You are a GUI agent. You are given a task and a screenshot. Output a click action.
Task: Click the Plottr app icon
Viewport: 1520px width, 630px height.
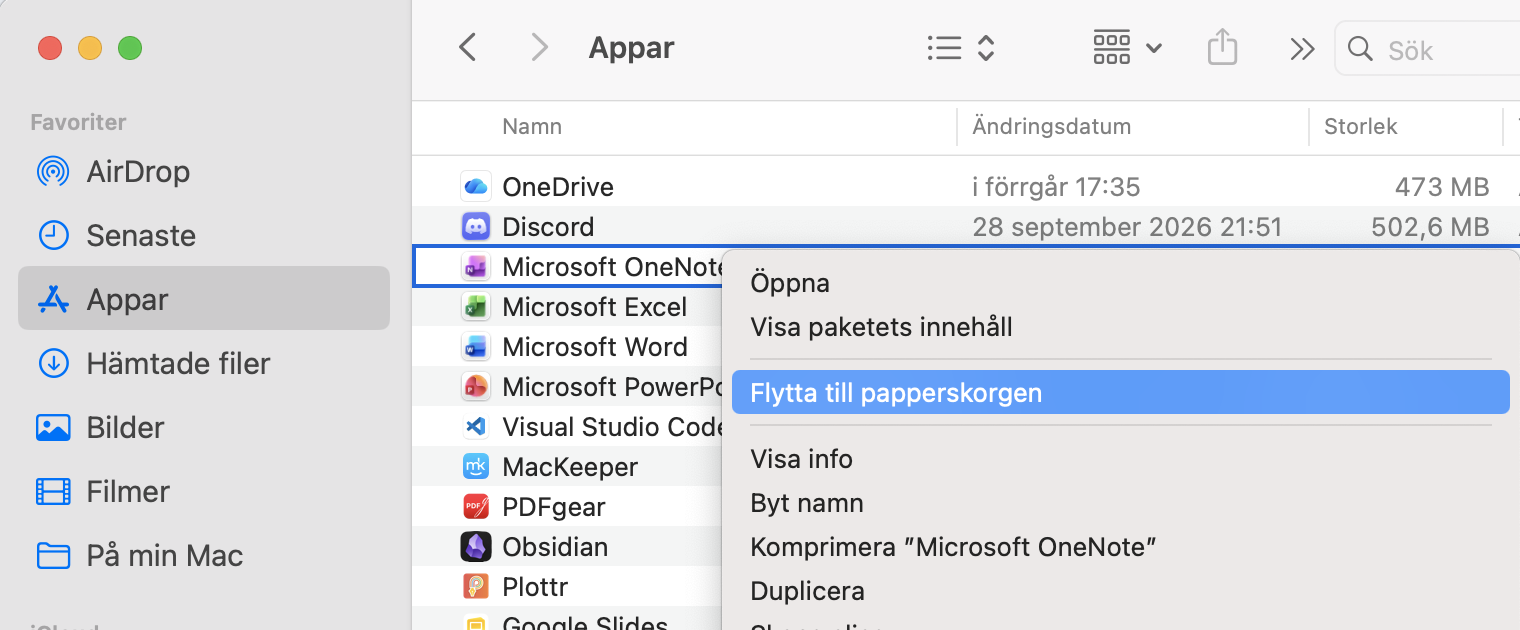point(475,587)
